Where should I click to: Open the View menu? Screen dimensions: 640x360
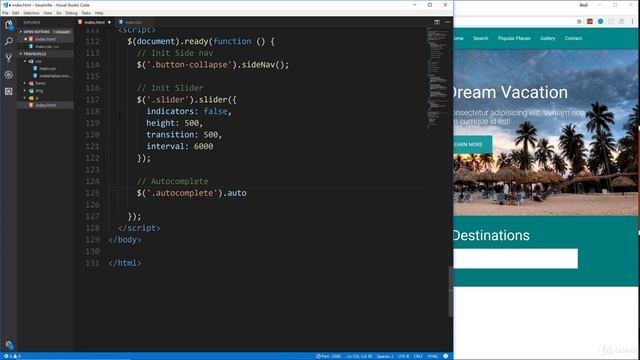coord(48,13)
